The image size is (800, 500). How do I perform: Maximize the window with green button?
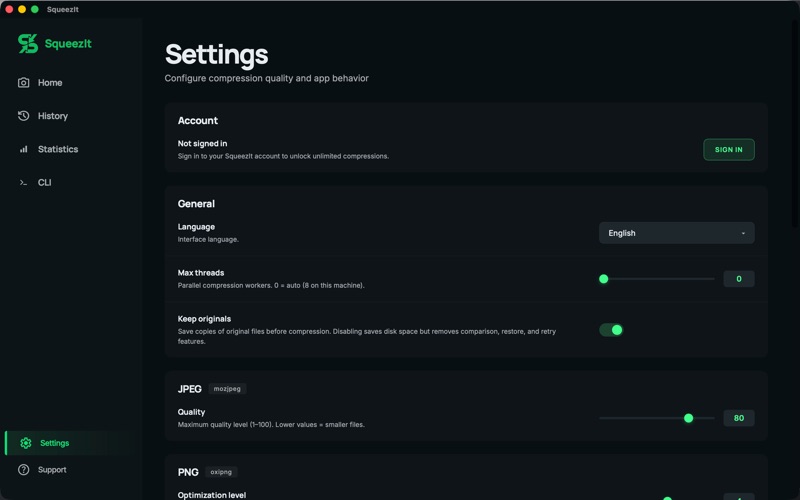tap(35, 9)
